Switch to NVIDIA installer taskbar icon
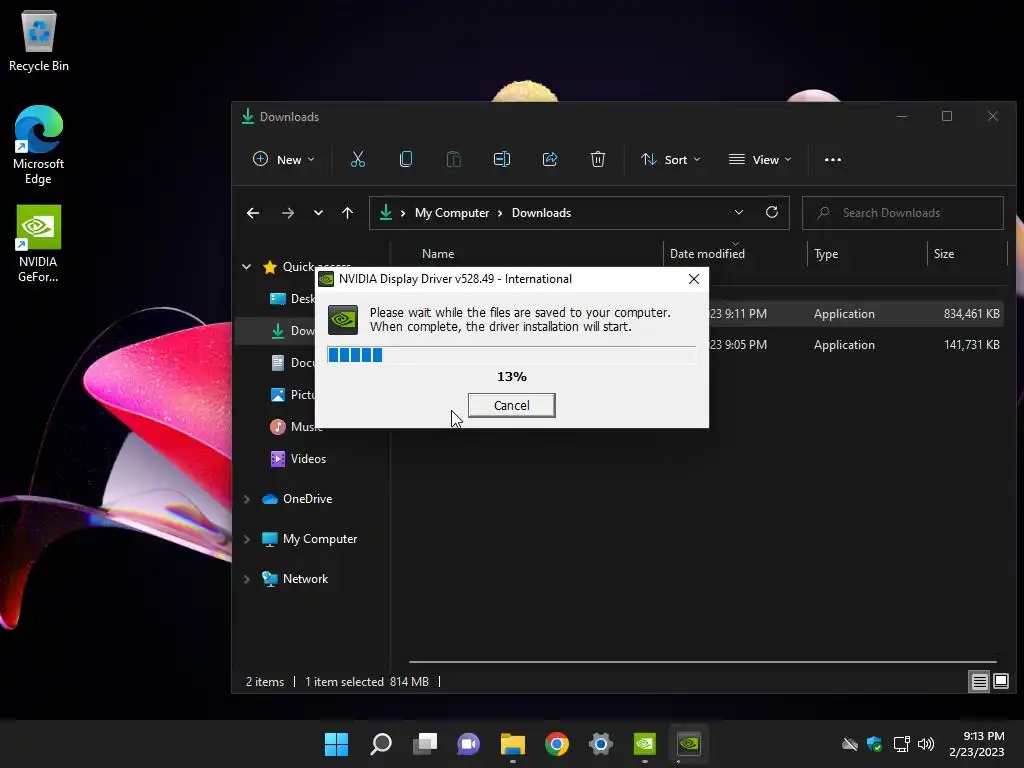The width and height of the screenshot is (1024, 768). pos(689,744)
